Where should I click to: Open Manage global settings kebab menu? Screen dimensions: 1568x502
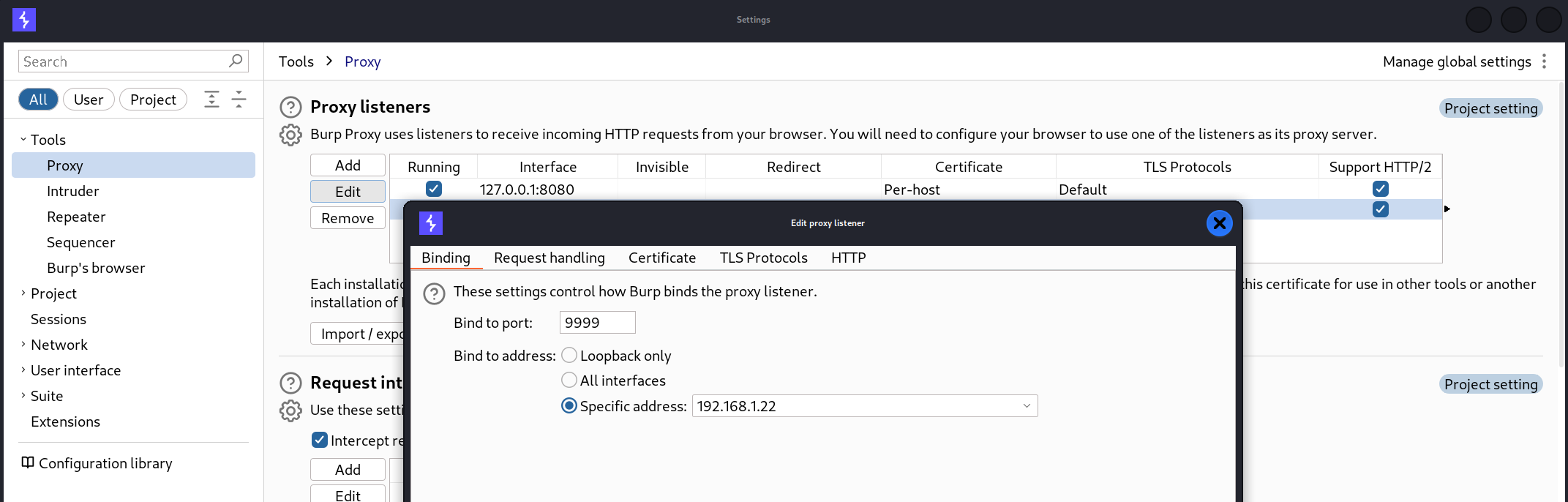click(x=1544, y=61)
